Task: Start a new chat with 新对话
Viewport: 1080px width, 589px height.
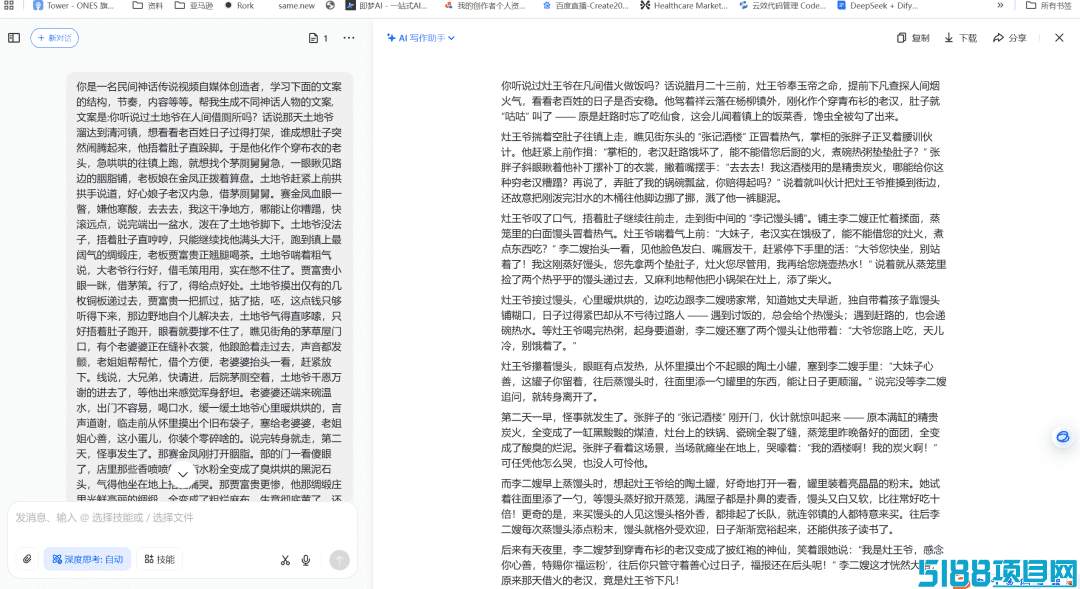Action: (x=54, y=38)
